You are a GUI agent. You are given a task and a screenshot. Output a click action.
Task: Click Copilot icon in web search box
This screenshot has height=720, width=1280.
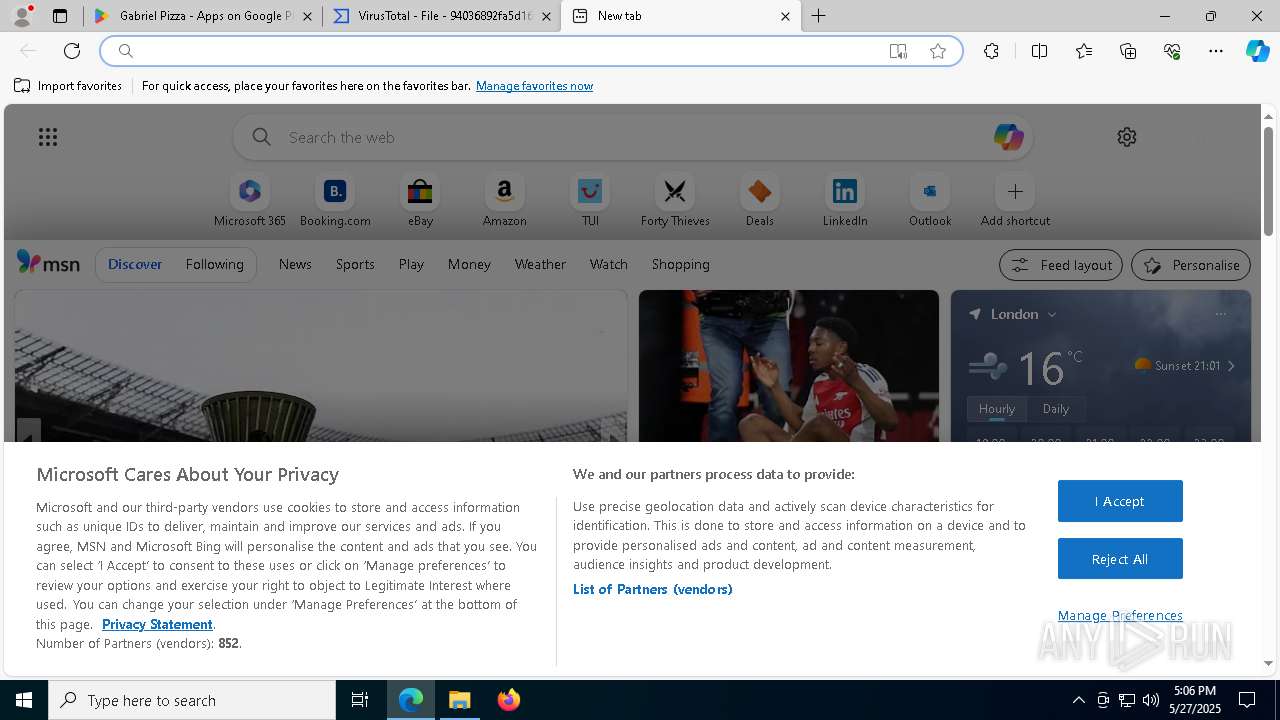tap(1008, 137)
